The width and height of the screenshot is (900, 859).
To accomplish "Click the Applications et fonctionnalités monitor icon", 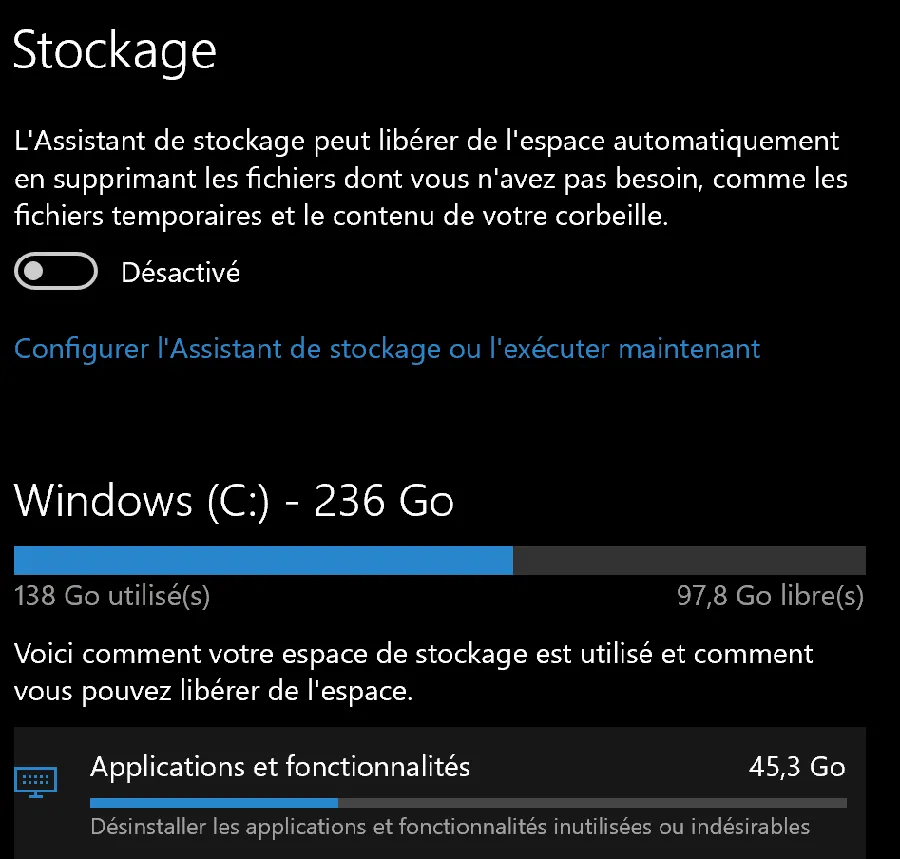I will [36, 782].
